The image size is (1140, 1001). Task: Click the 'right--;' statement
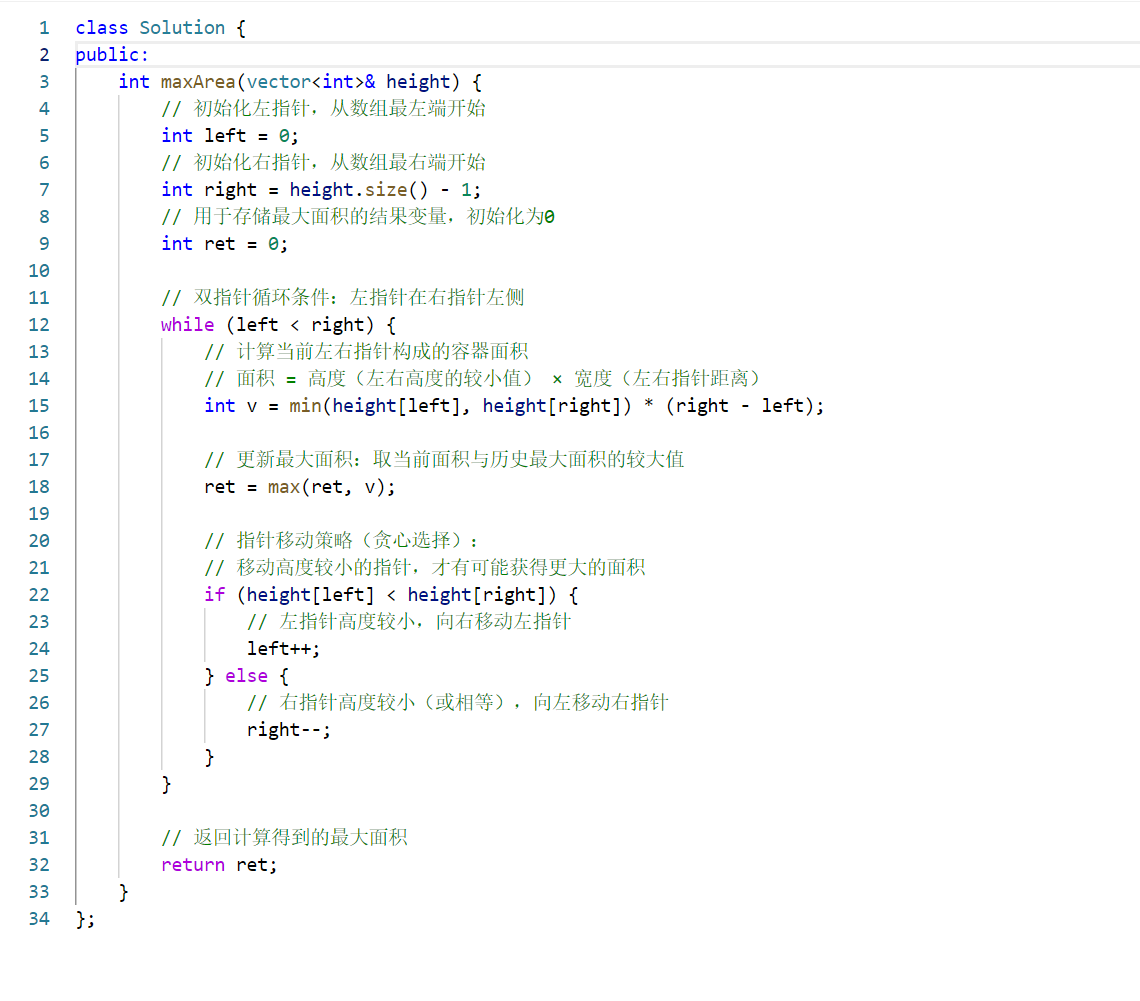pyautogui.click(x=289, y=730)
